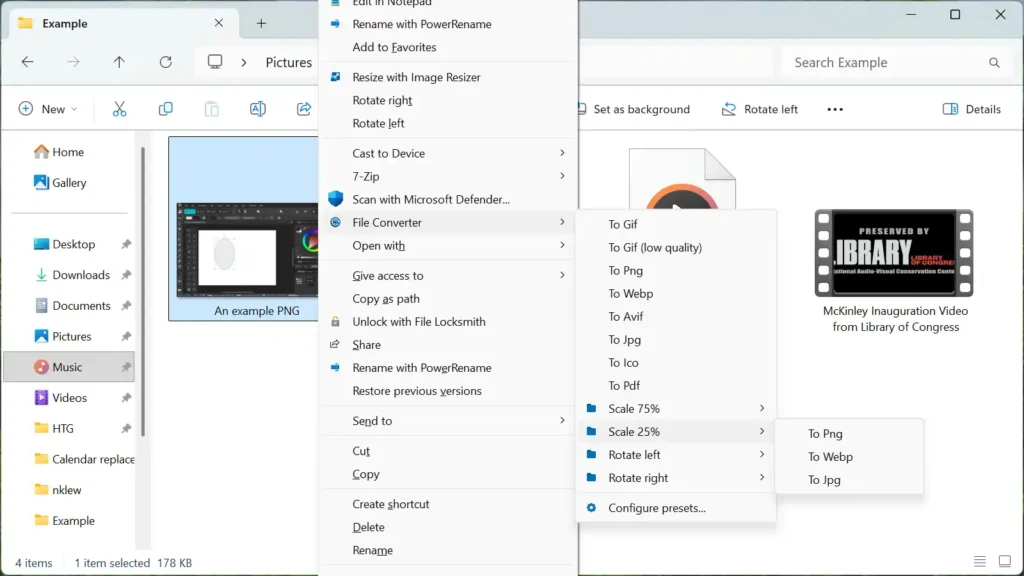Convert the image To Webp
Viewport: 1024px width, 576px height.
pyautogui.click(x=631, y=293)
